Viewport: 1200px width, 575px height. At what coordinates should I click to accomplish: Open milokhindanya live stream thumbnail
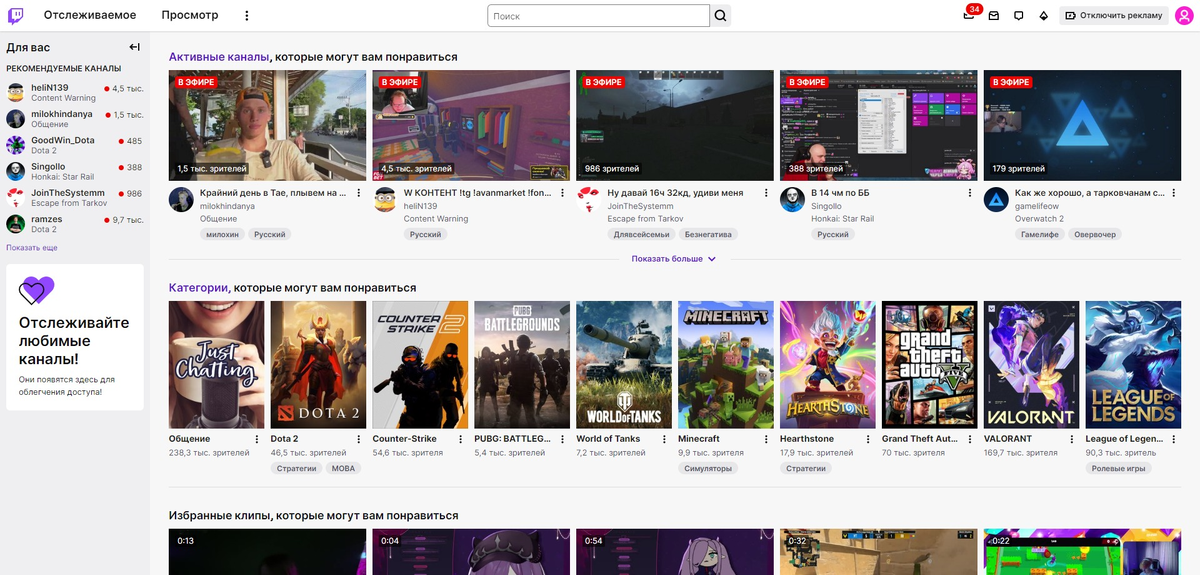(x=267, y=125)
